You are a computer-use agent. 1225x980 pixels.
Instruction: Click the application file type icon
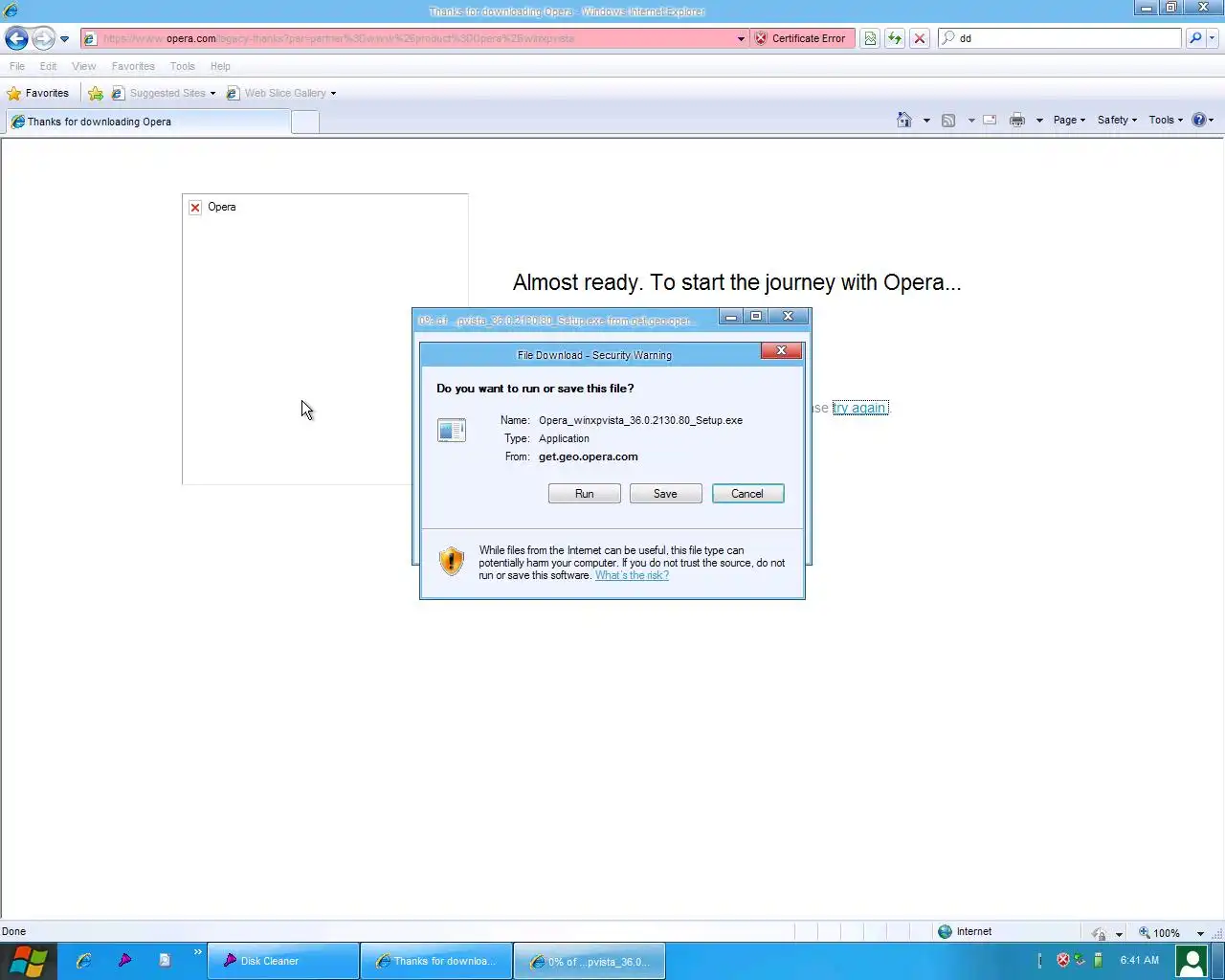[x=452, y=431]
